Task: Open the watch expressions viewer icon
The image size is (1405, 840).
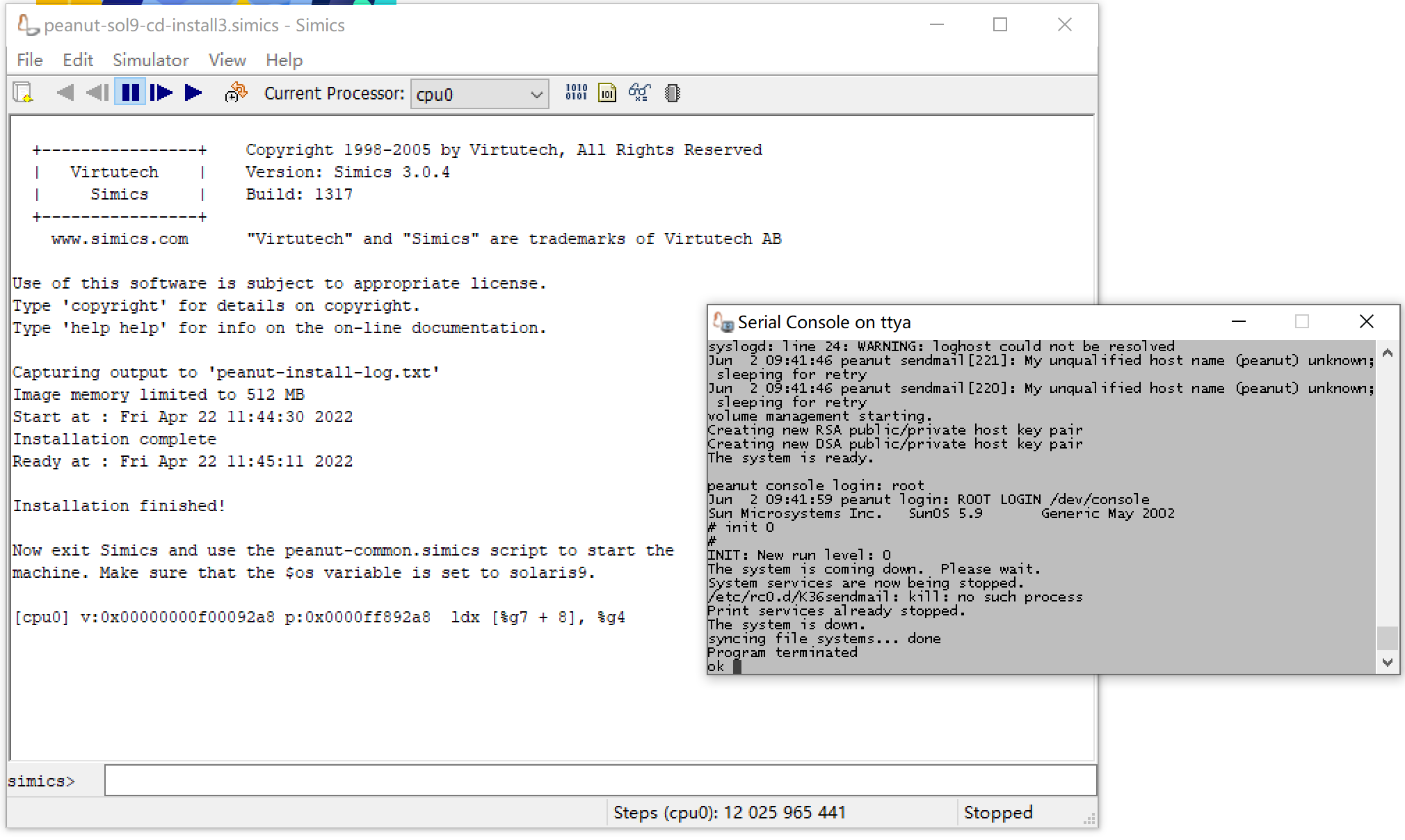Action: coord(639,92)
